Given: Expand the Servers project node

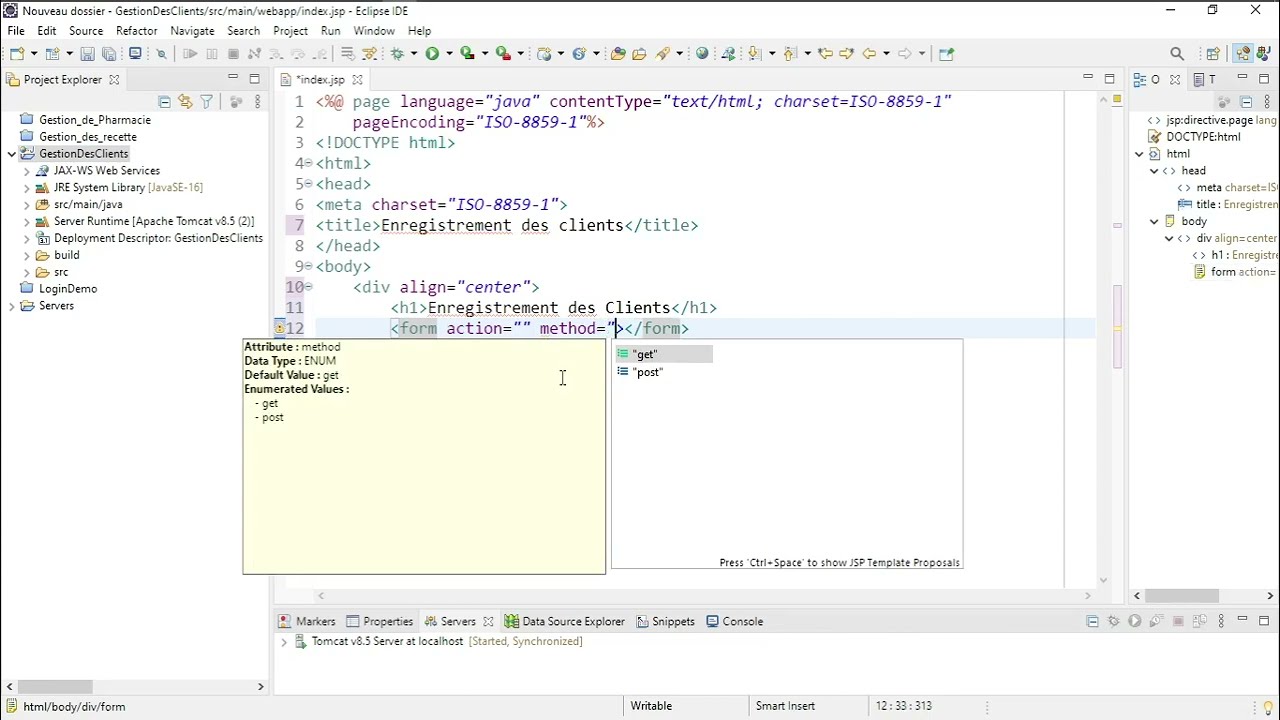Looking at the screenshot, I should [11, 306].
